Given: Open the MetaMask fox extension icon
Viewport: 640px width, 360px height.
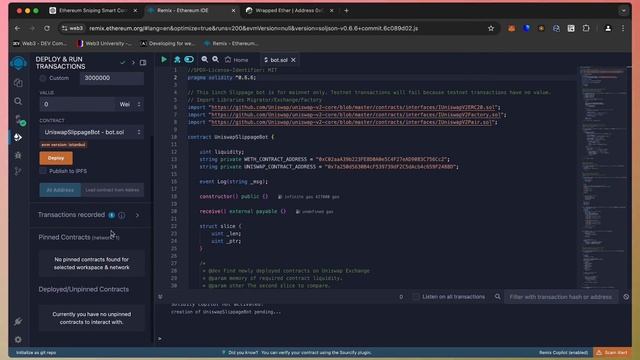Looking at the screenshot, I should tap(511, 28).
